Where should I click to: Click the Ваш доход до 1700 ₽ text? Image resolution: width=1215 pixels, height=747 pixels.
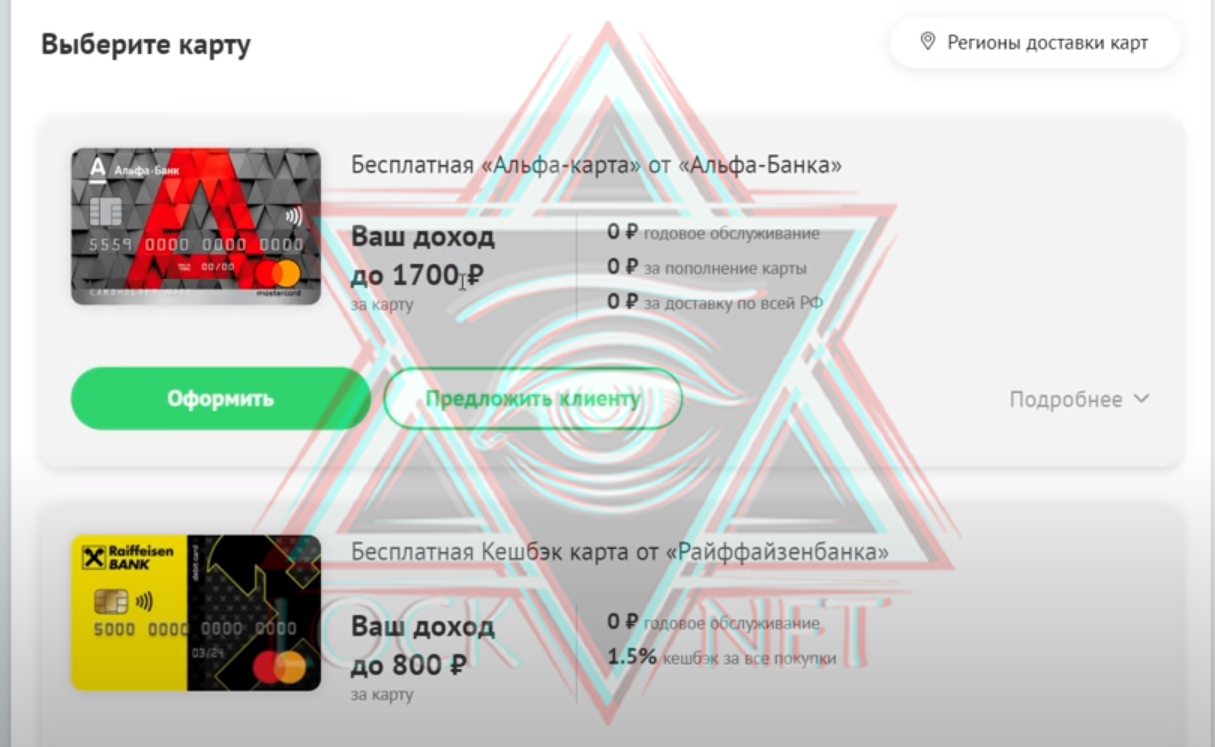[422, 256]
